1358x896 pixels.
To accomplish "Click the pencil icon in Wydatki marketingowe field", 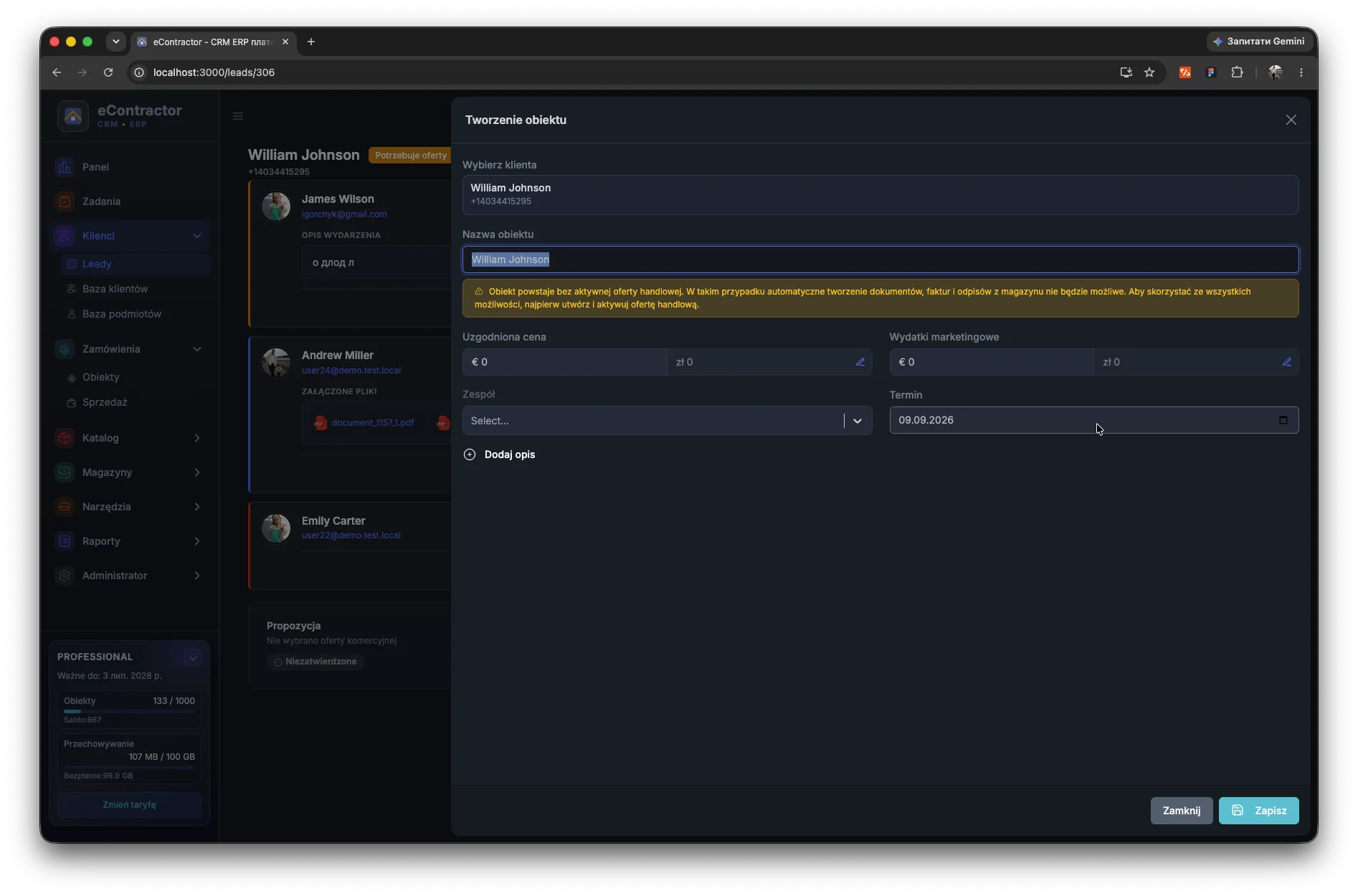I will point(1286,362).
